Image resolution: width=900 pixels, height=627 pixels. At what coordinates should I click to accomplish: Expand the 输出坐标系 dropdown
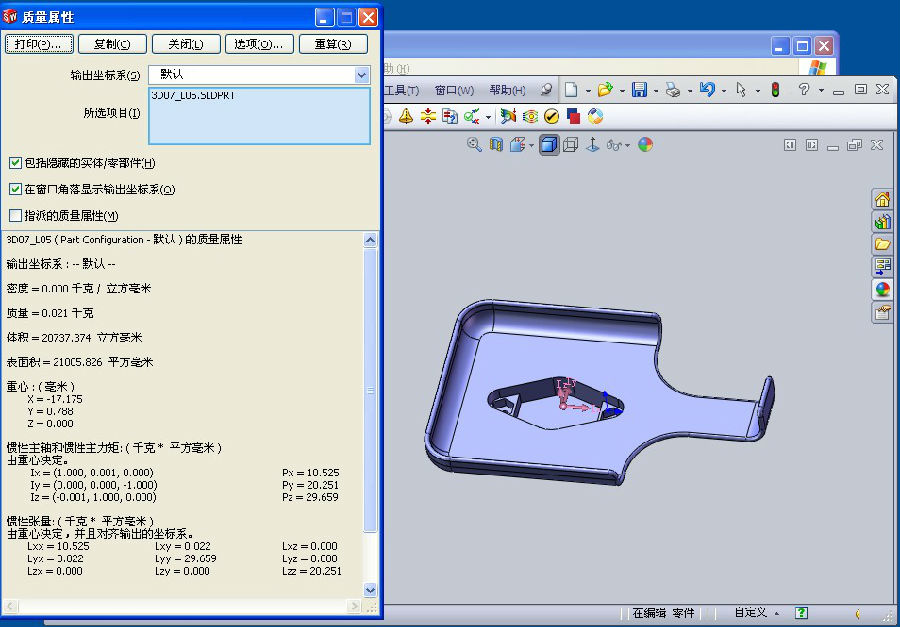pyautogui.click(x=361, y=75)
